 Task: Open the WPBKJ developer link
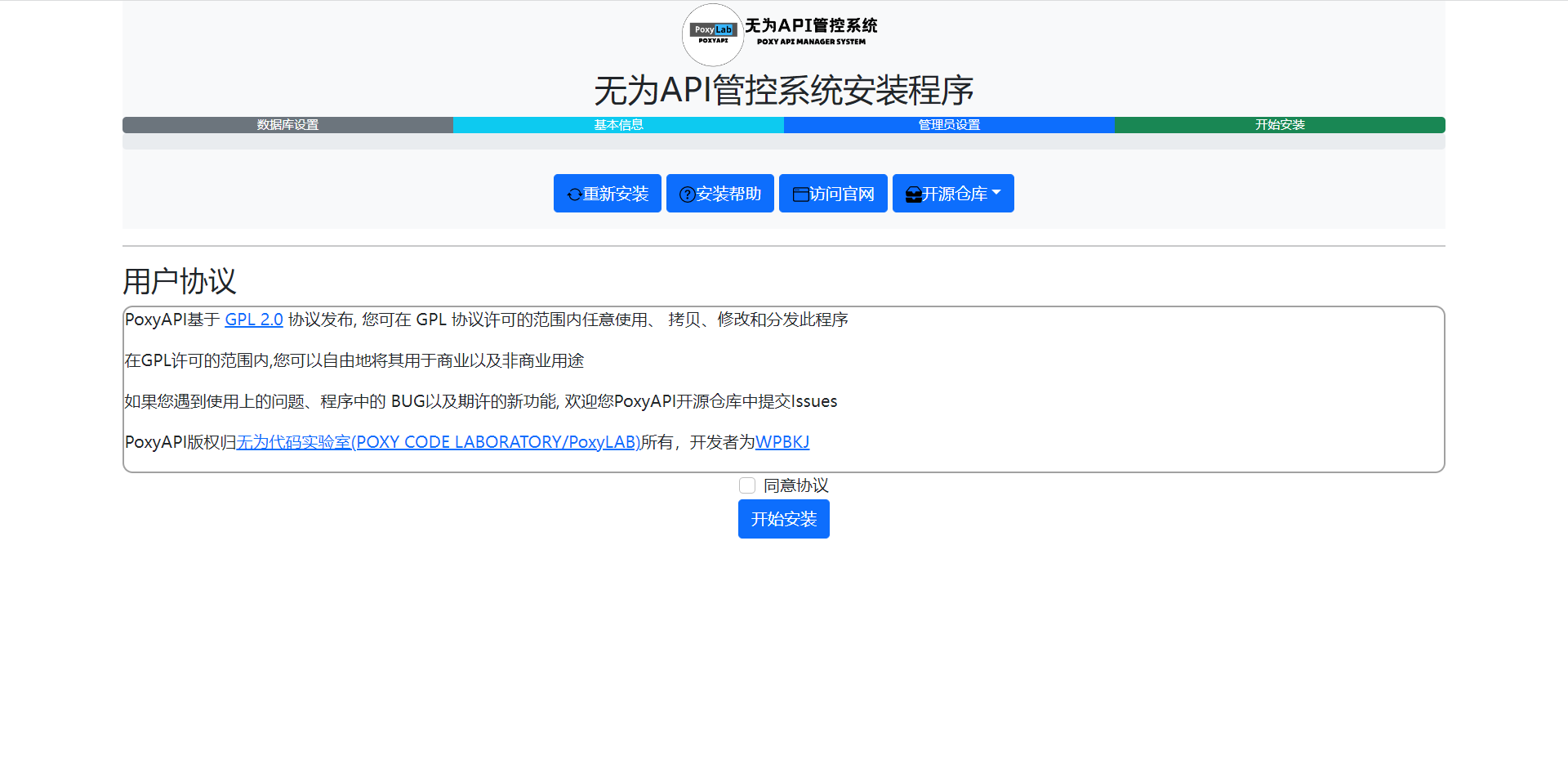click(782, 442)
